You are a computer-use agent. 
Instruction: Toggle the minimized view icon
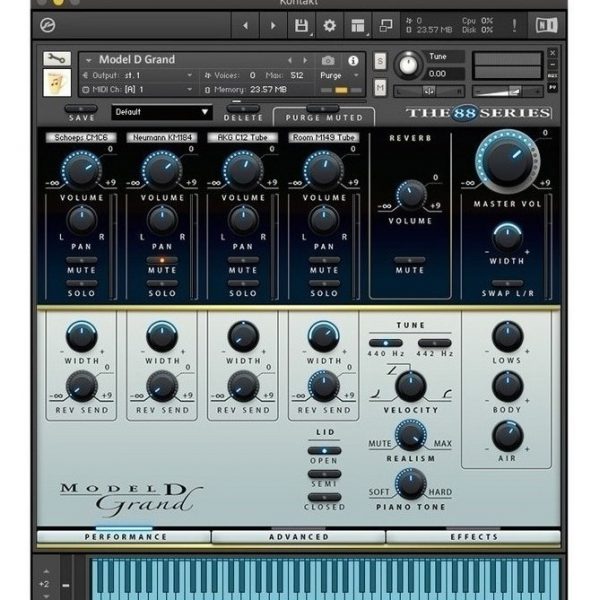tap(386, 26)
